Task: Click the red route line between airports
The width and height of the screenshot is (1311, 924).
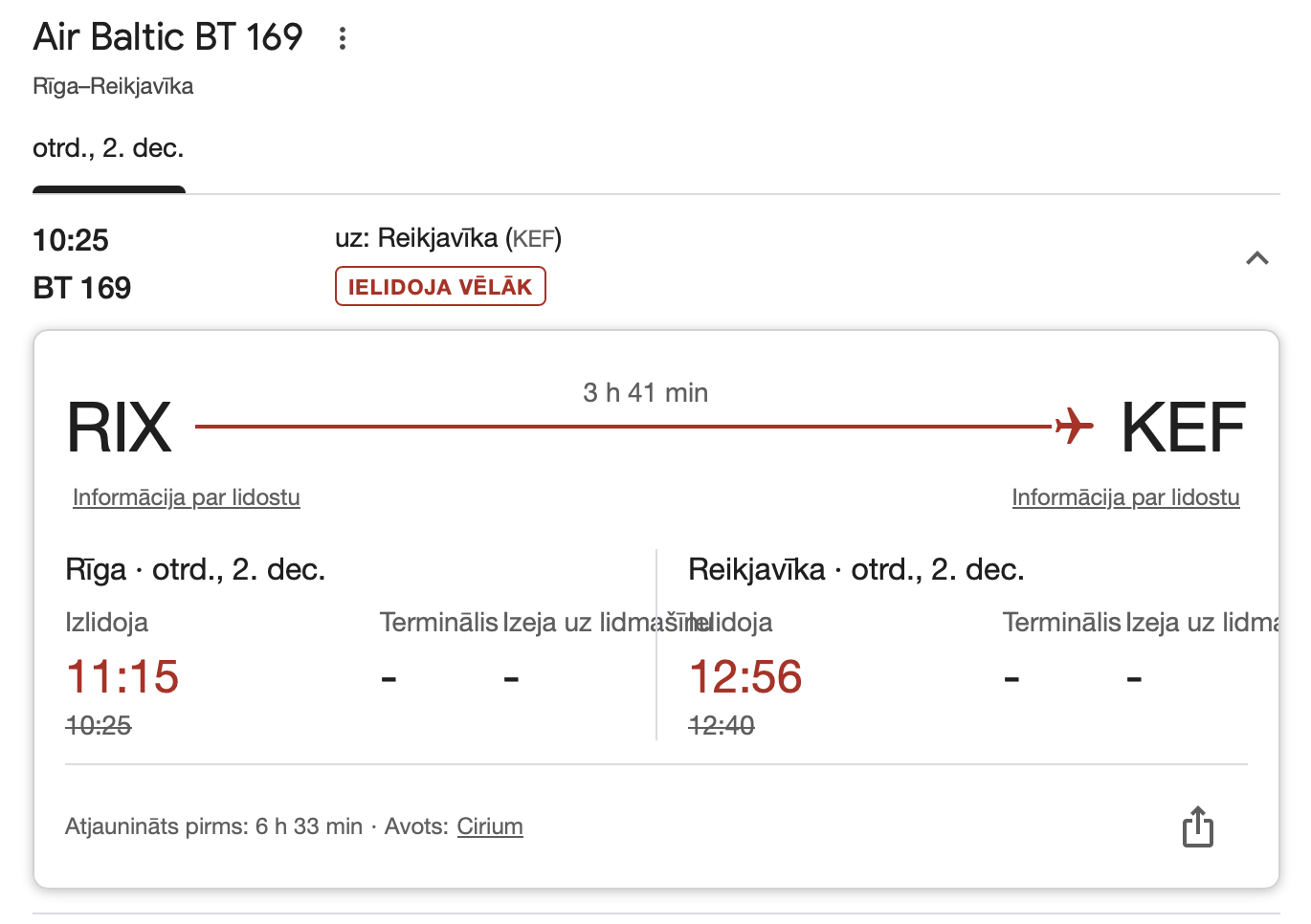Action: (x=622, y=427)
